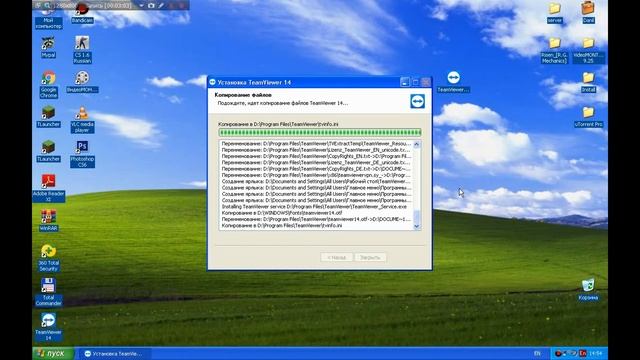Click the magnifier icon in Bandicam bar
Viewport: 640px width, 360px height.
click(x=47, y=6)
